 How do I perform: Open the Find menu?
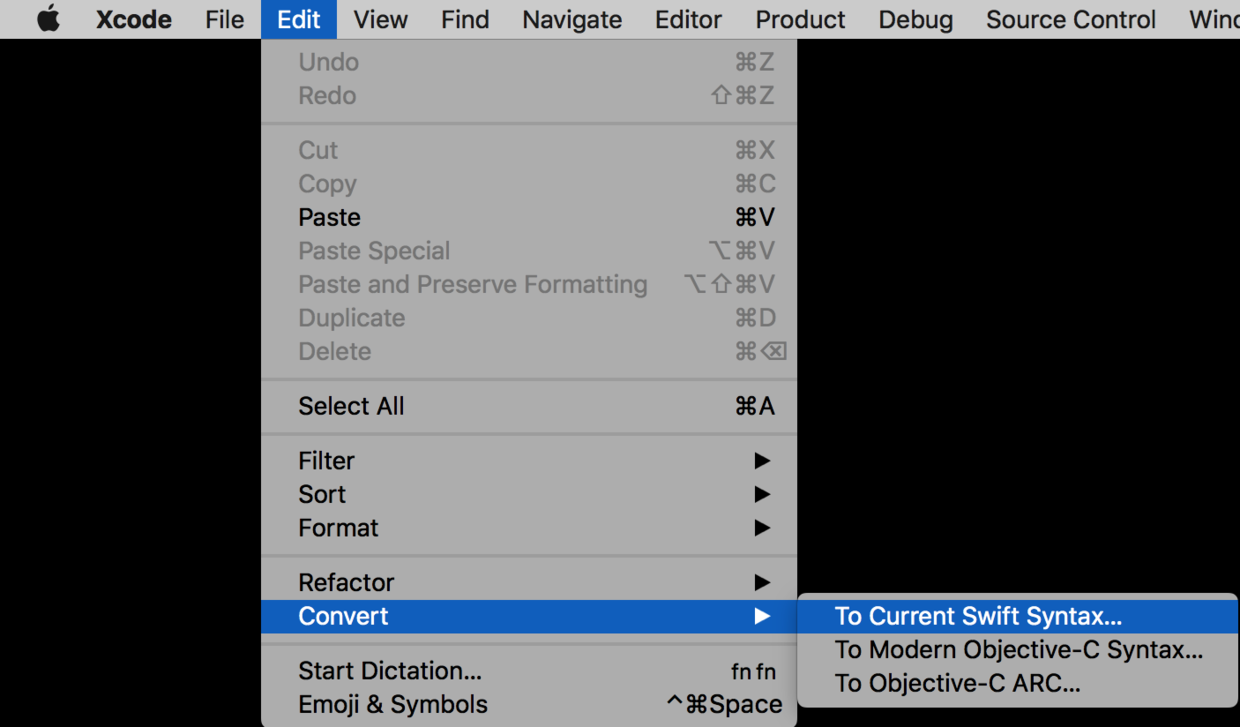pyautogui.click(x=465, y=19)
